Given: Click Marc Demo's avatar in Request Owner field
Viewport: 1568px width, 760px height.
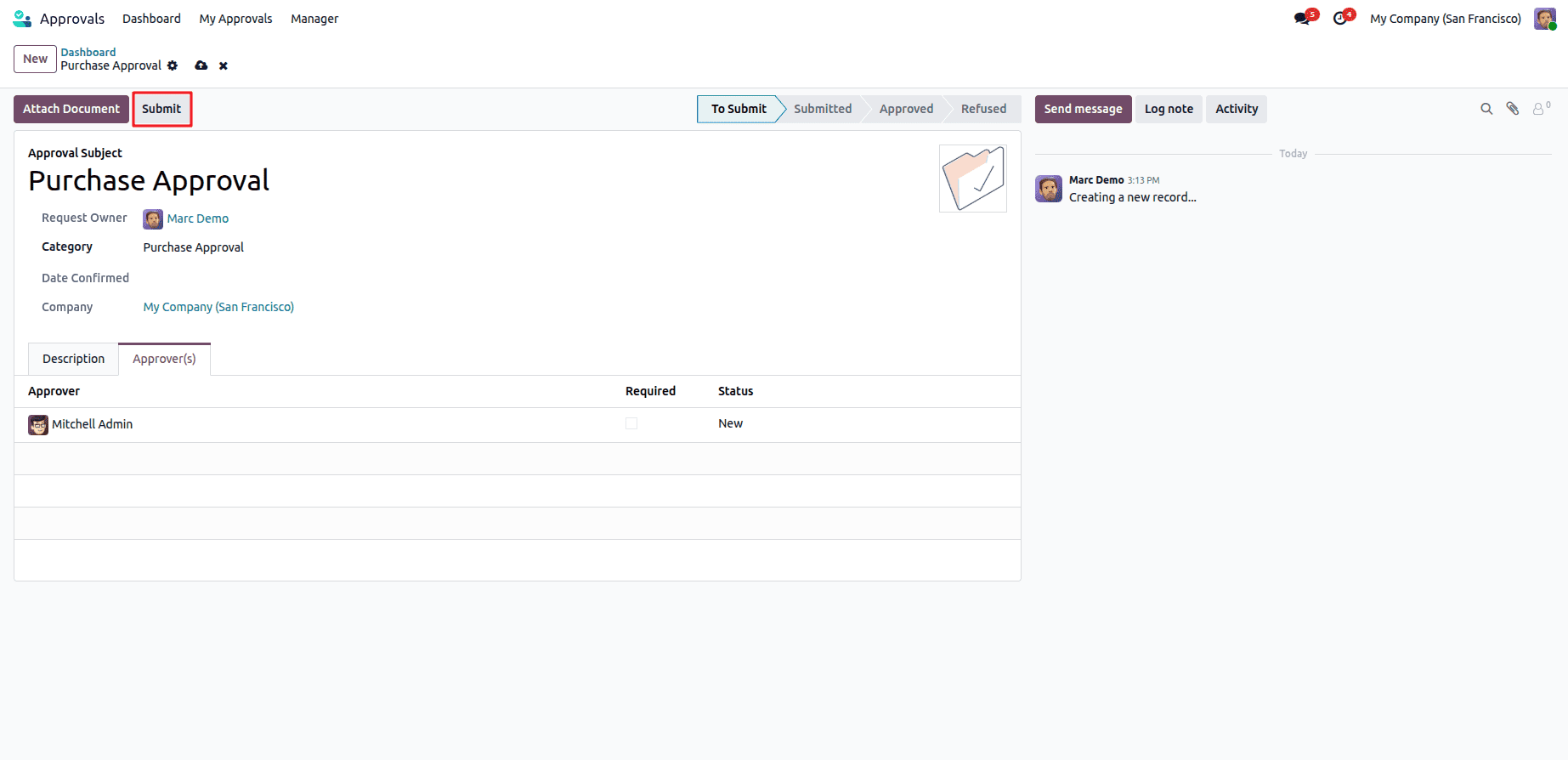Looking at the screenshot, I should click(x=153, y=219).
